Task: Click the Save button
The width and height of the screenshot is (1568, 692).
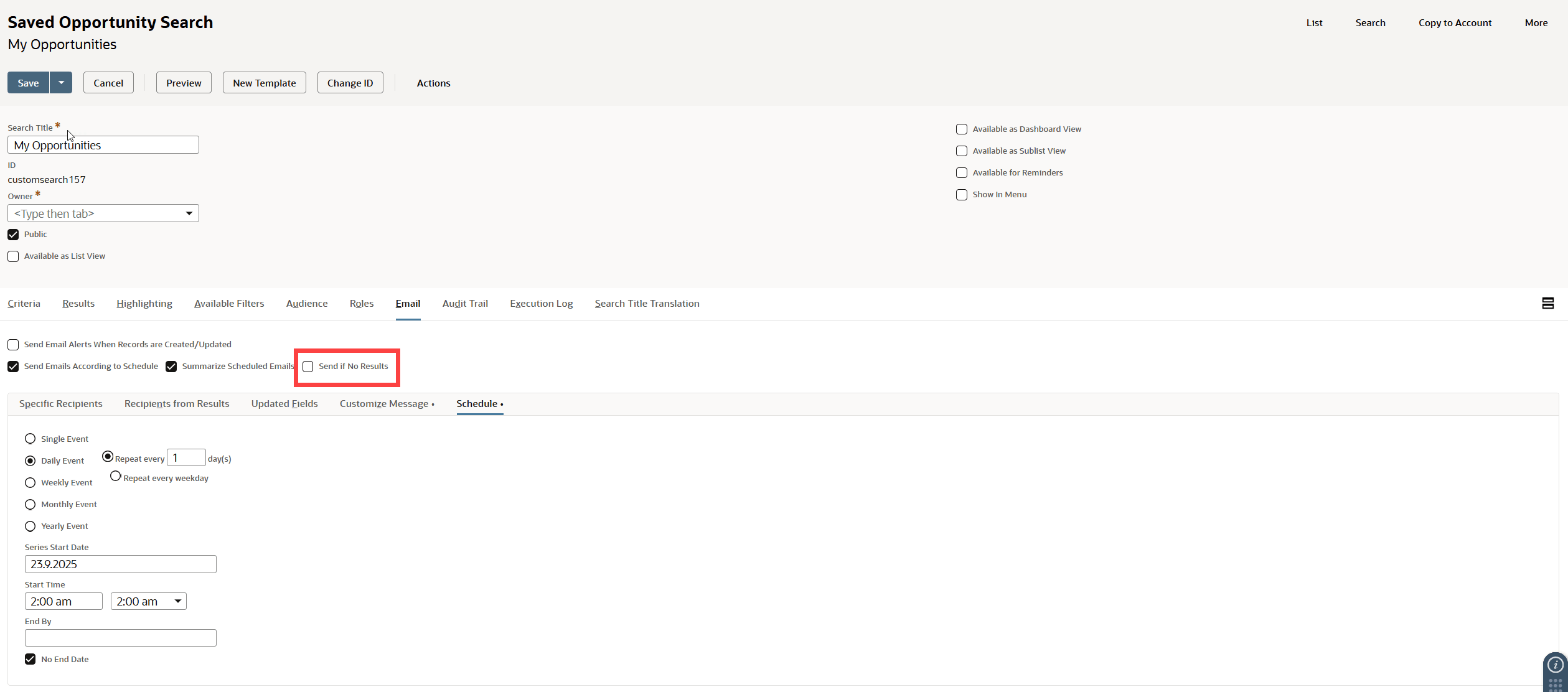Action: 28,83
